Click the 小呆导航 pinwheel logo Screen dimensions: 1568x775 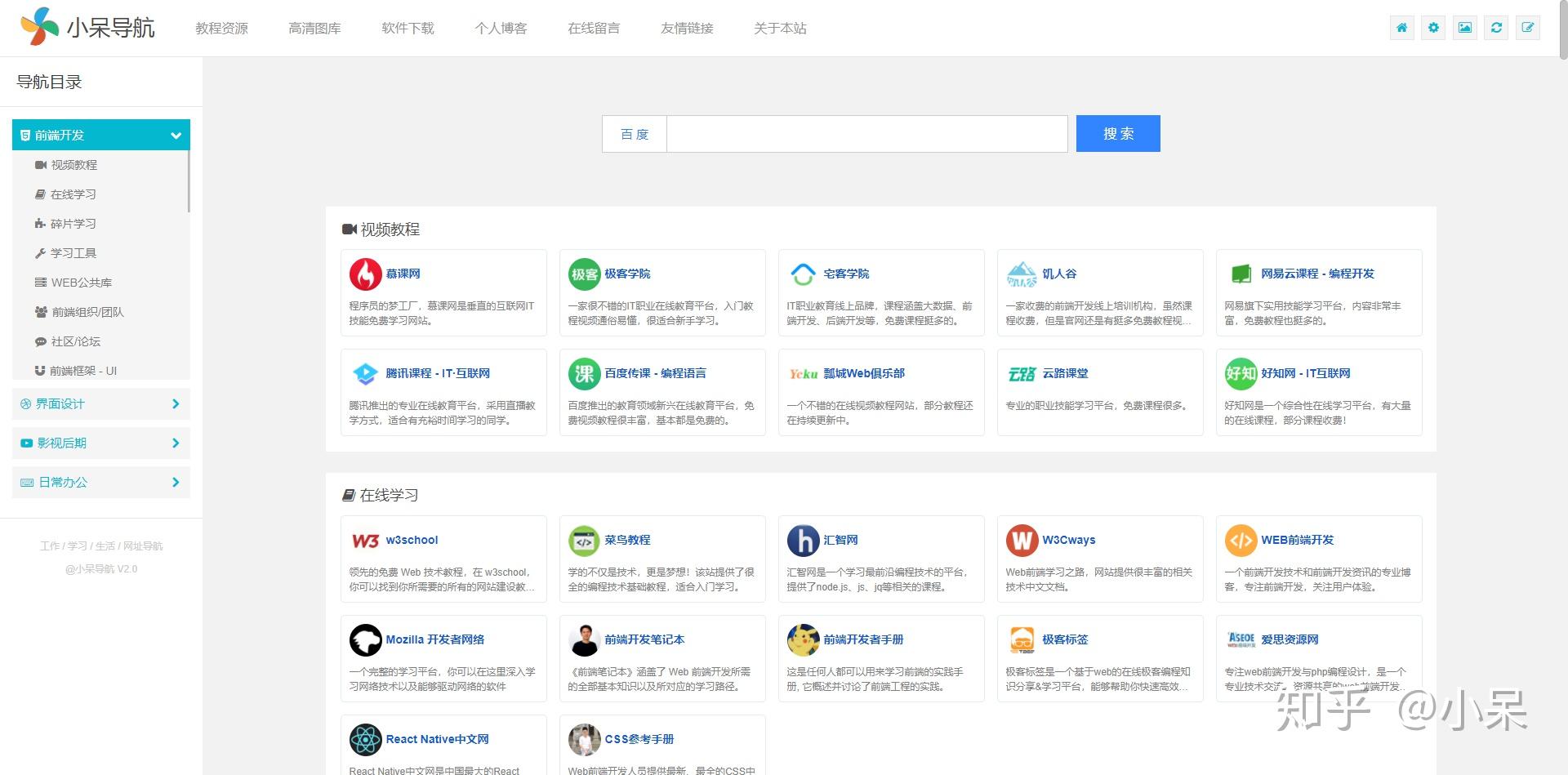(x=39, y=26)
